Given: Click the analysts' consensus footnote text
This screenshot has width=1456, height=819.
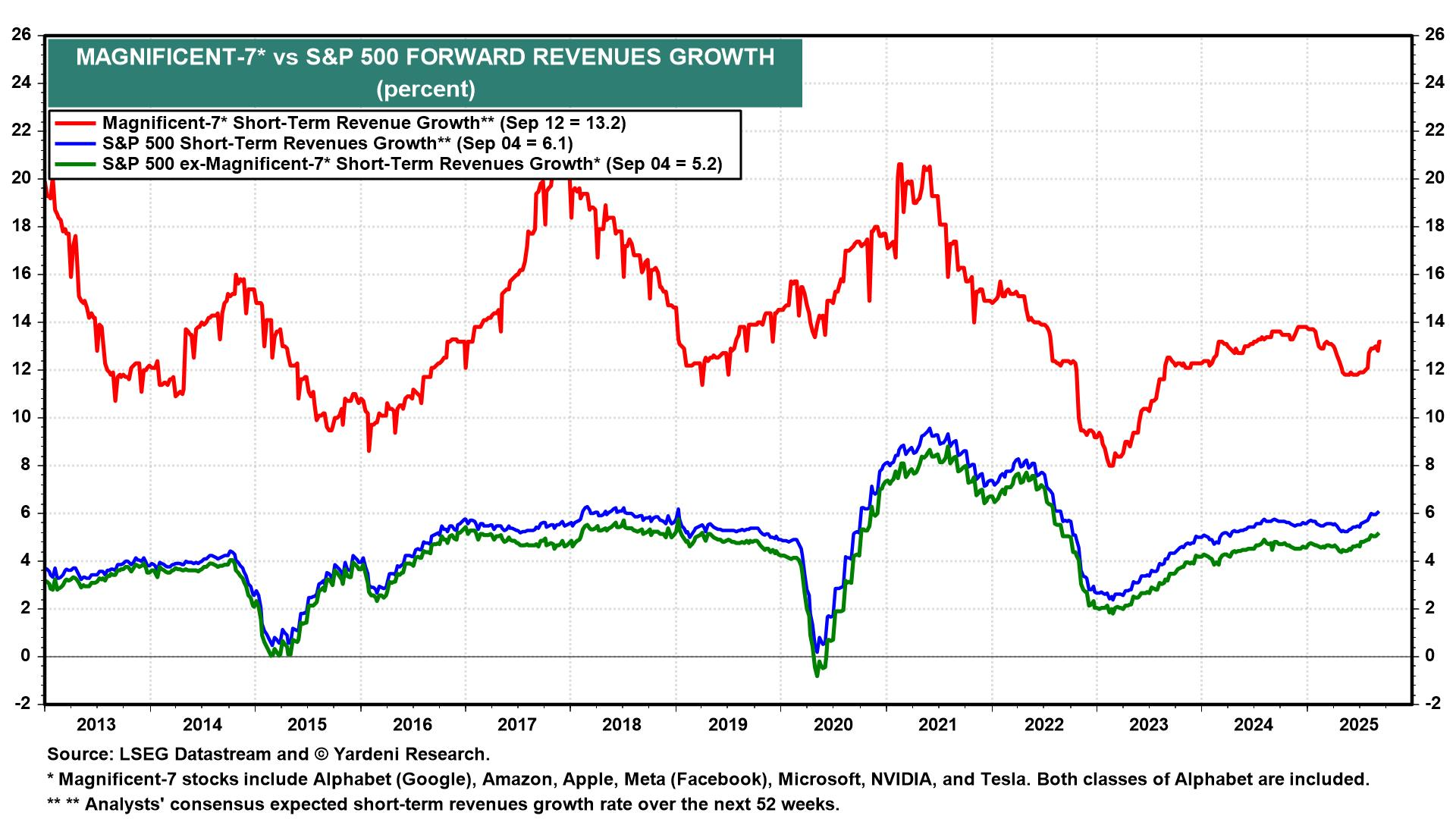Looking at the screenshot, I should coord(443,804).
